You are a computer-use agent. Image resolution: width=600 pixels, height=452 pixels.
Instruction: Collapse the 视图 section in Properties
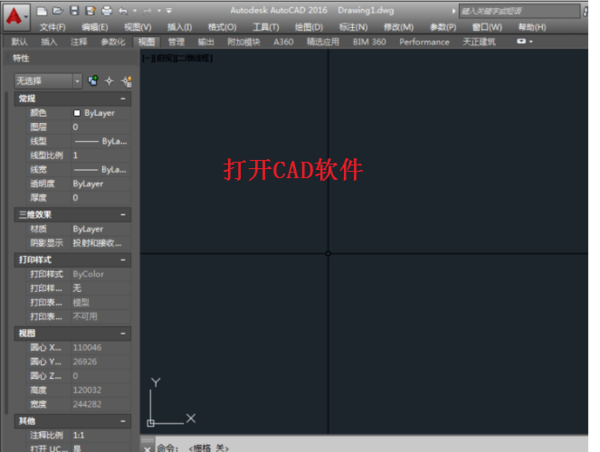pos(123,333)
